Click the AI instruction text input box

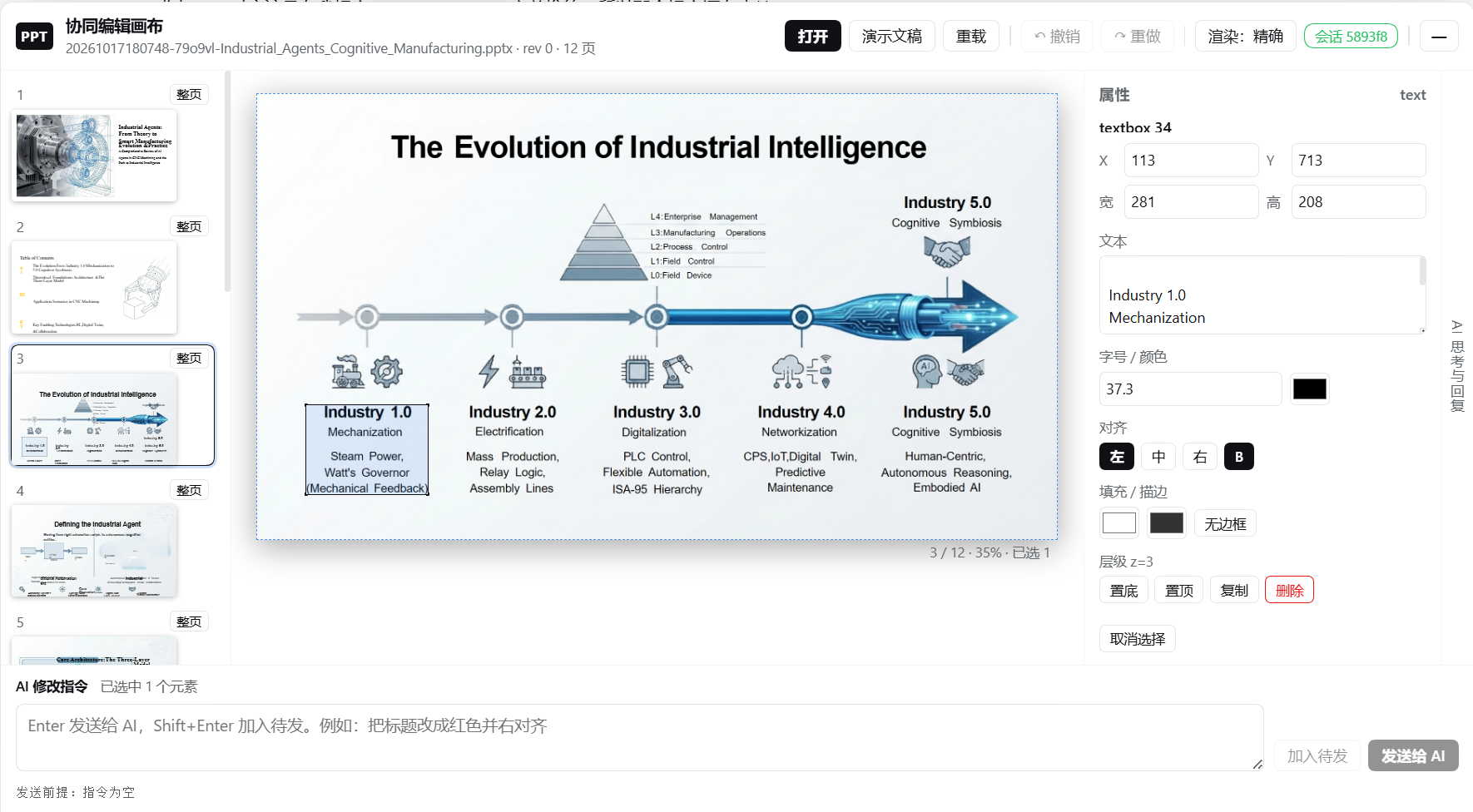pyautogui.click(x=639, y=737)
